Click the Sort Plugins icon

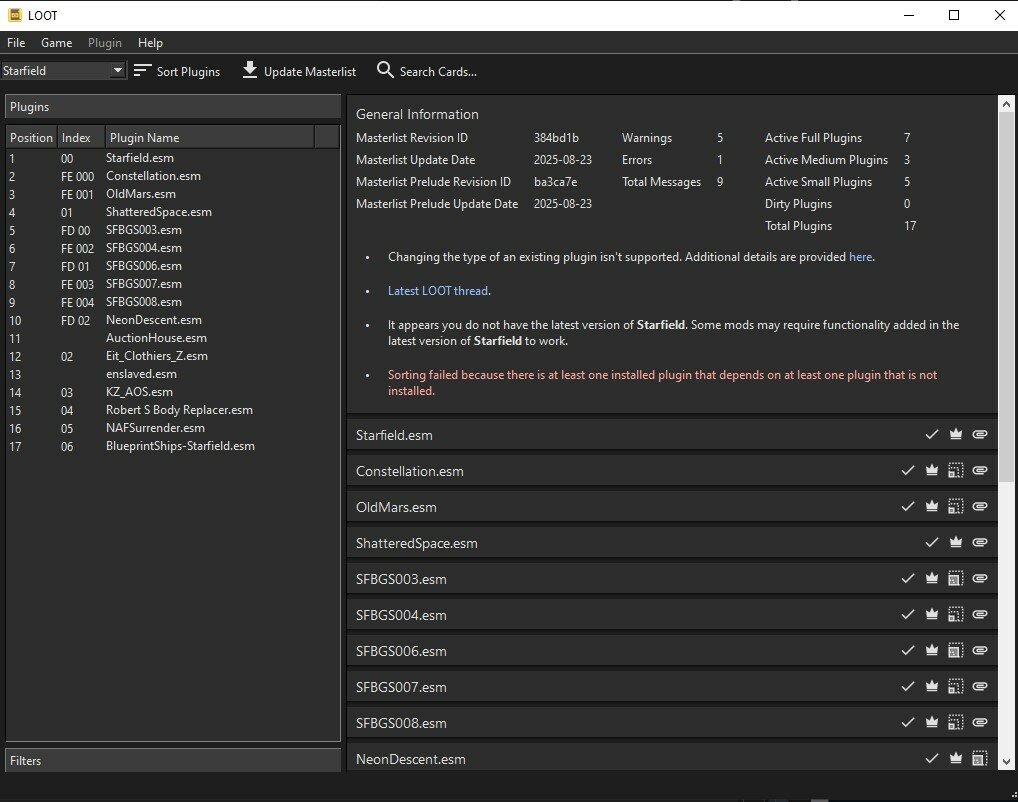142,70
